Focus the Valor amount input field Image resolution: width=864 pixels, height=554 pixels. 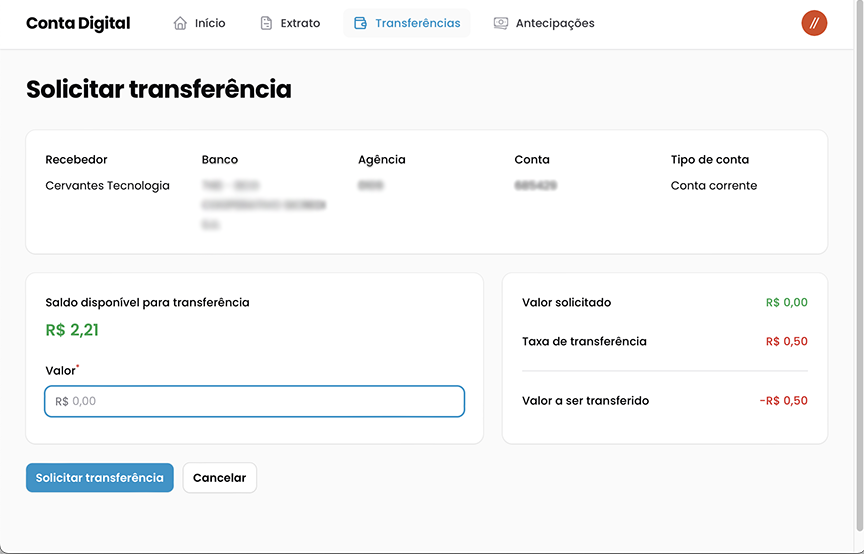tap(255, 401)
